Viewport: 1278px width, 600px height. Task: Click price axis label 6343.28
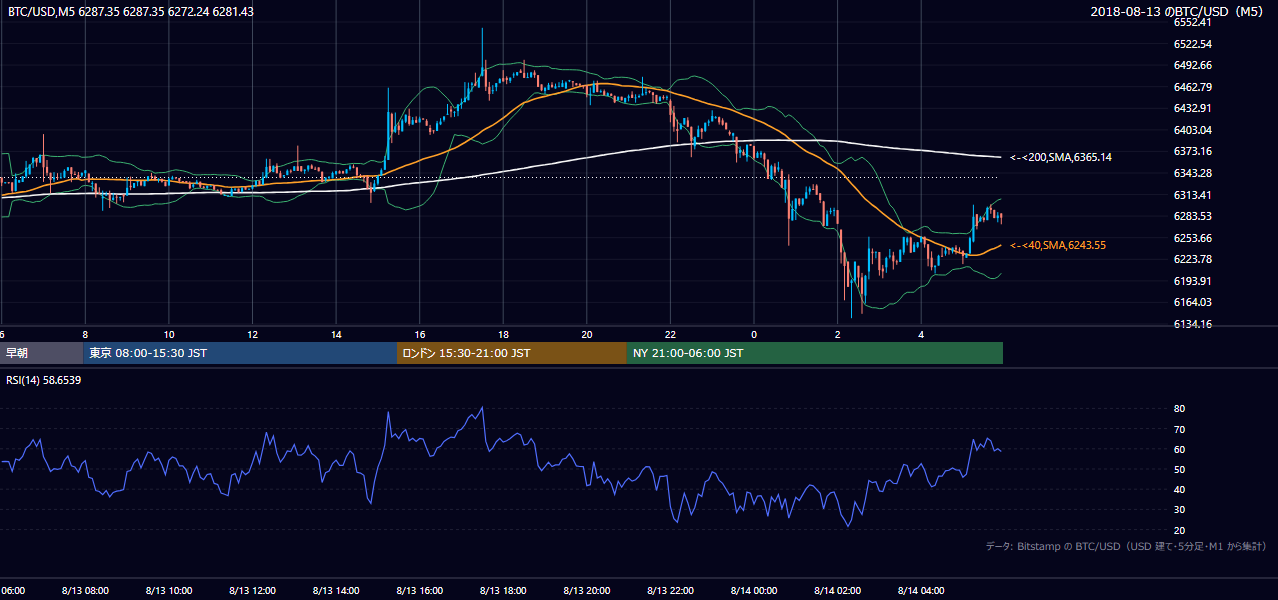coord(1193,173)
